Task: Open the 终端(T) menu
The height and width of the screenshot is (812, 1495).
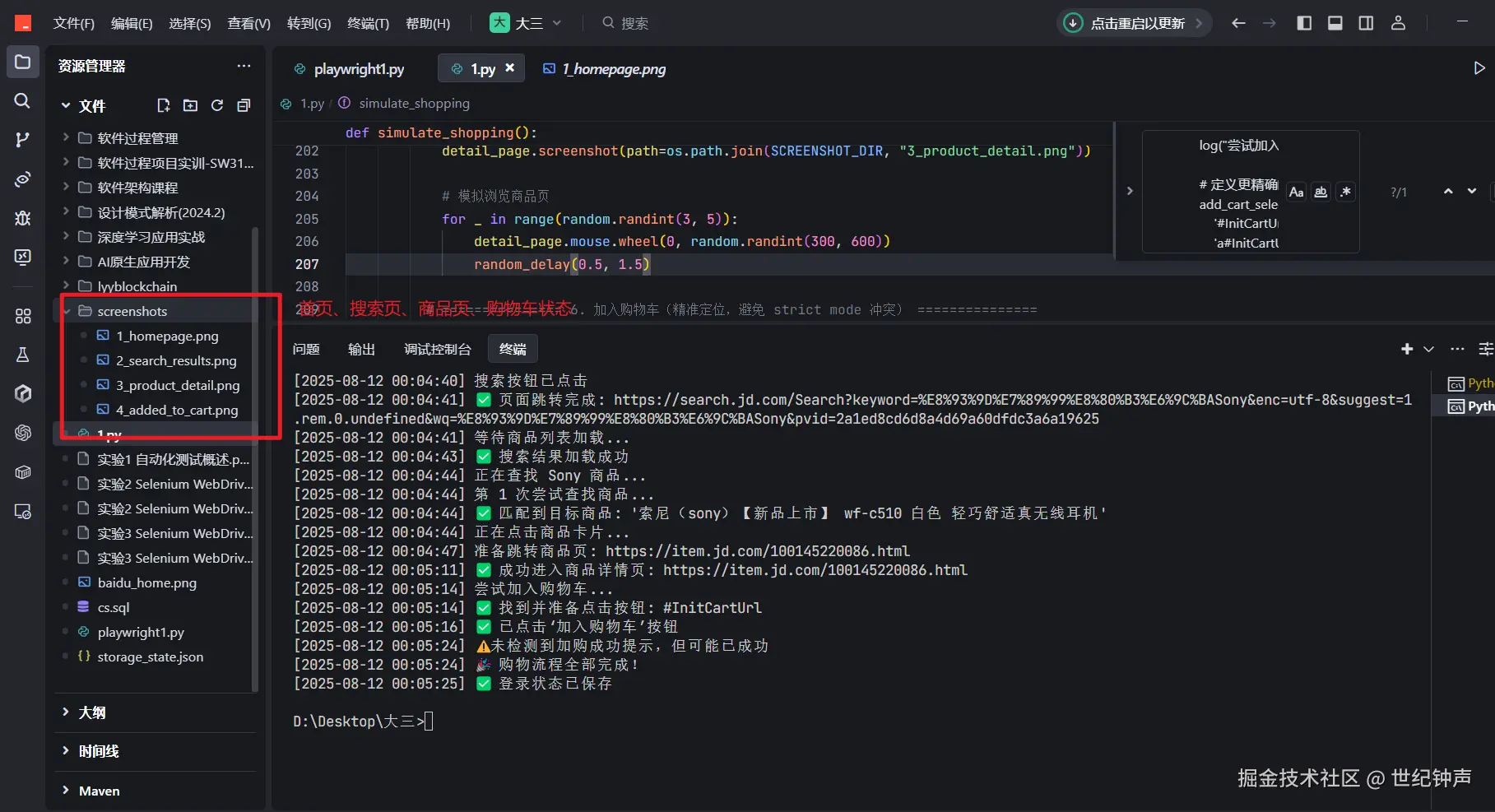Action: pyautogui.click(x=368, y=23)
